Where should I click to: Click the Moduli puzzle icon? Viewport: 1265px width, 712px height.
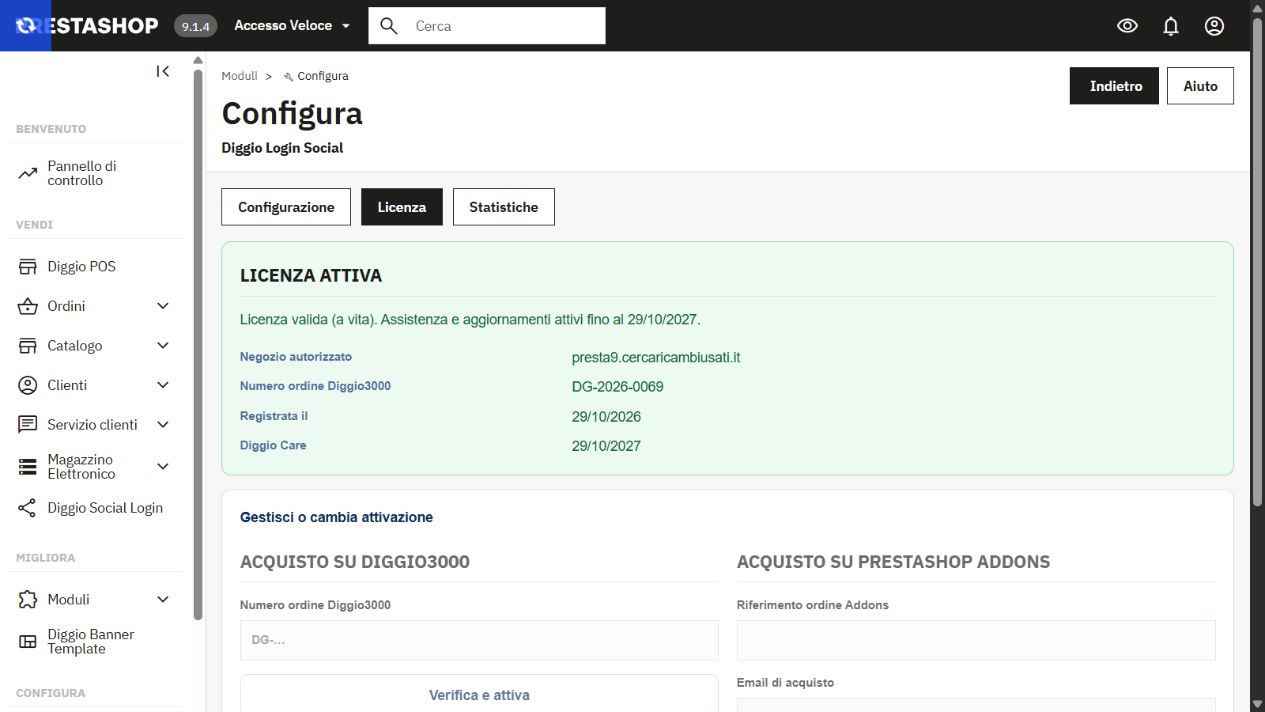point(28,600)
